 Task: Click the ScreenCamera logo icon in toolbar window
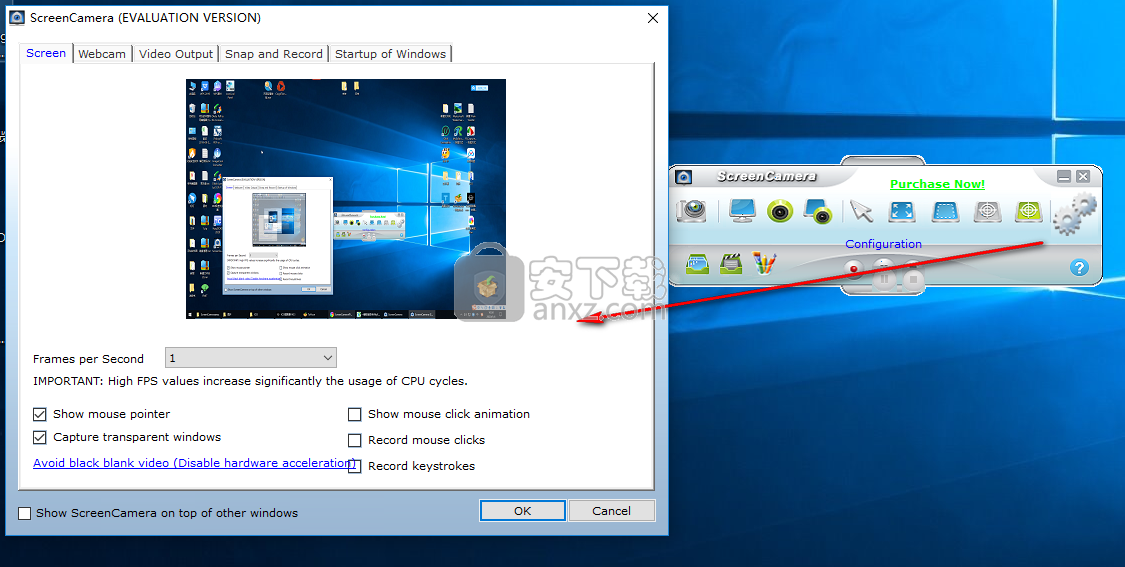point(684,177)
